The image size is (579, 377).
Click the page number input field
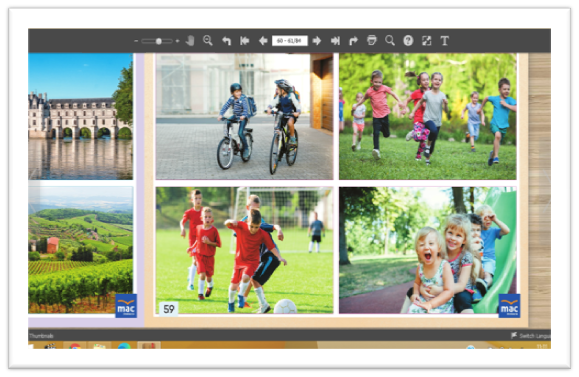coord(290,41)
